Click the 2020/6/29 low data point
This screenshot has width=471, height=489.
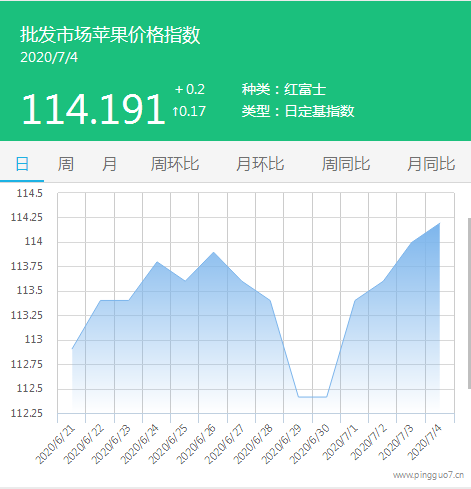(298, 397)
